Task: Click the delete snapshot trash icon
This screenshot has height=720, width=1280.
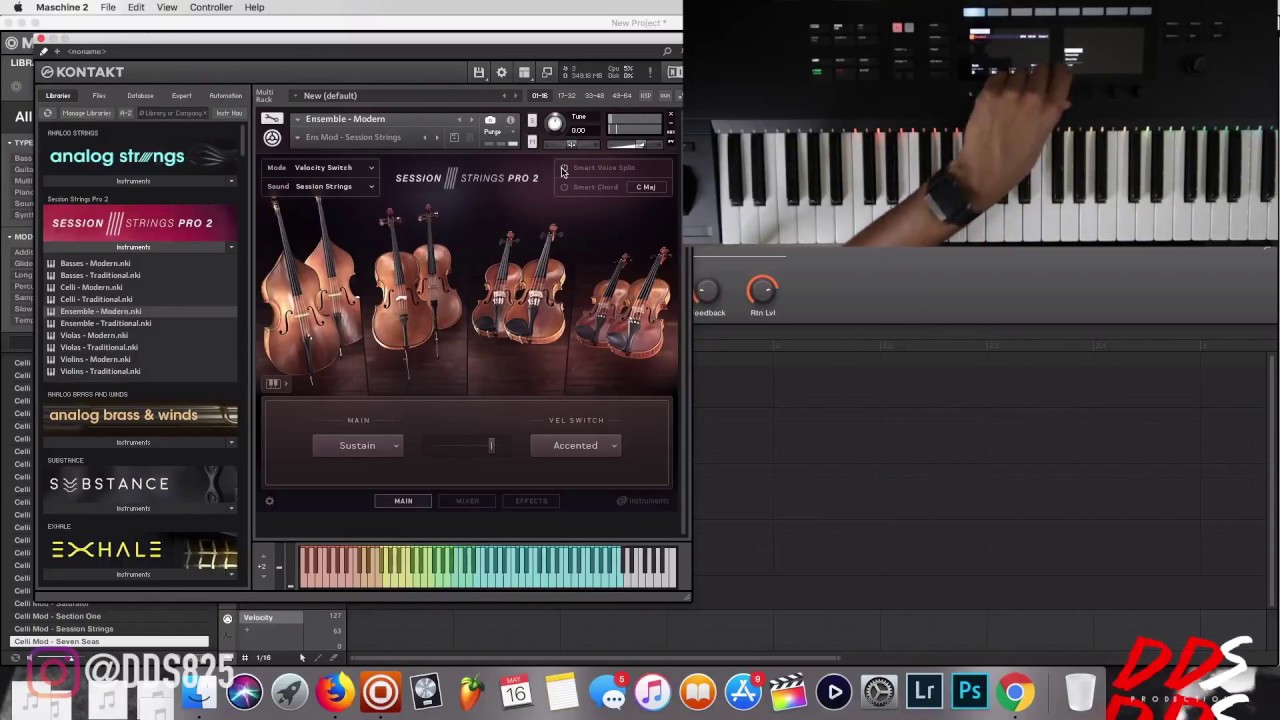Action: point(469,137)
